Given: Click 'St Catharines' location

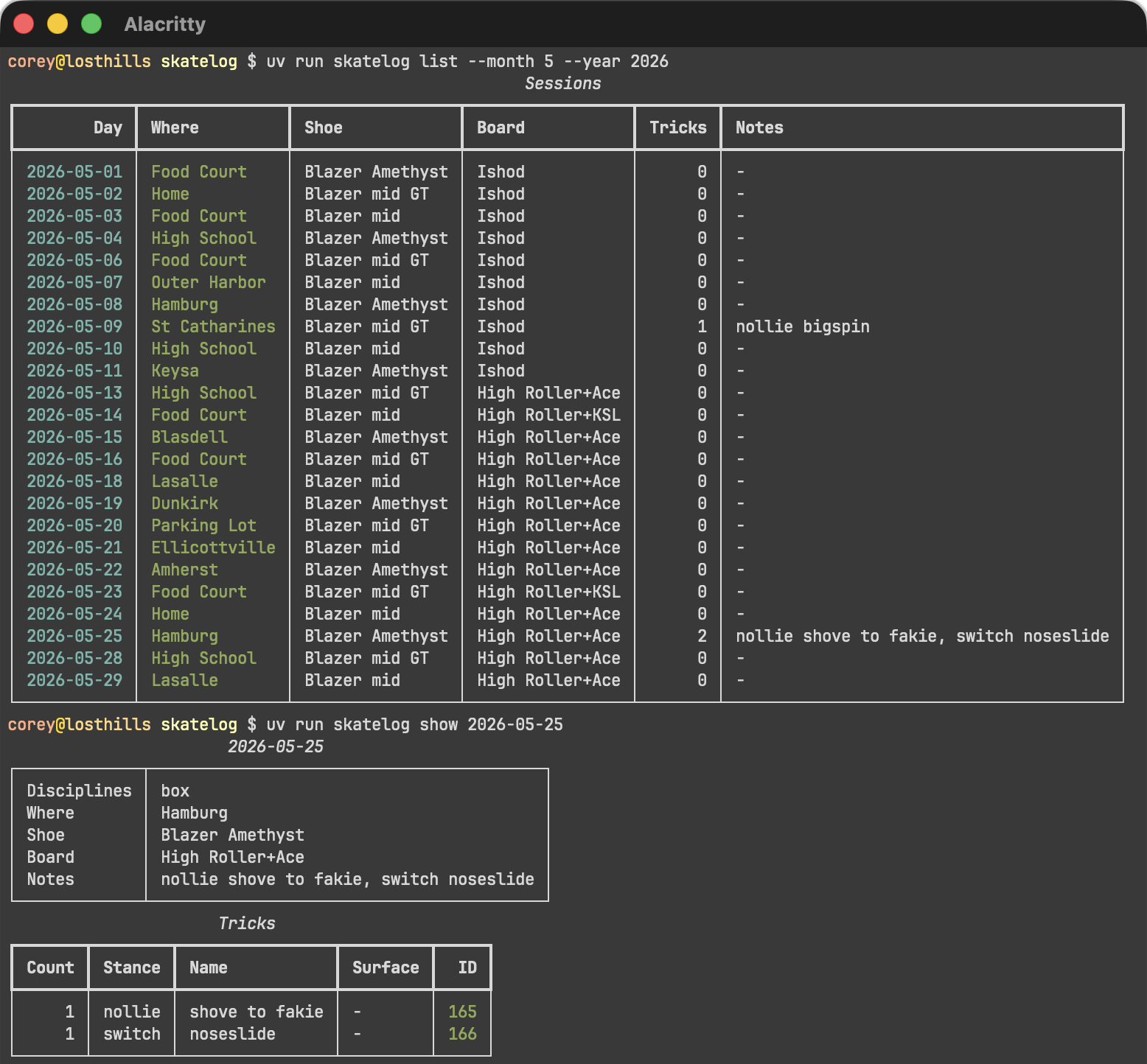Looking at the screenshot, I should coord(213,326).
